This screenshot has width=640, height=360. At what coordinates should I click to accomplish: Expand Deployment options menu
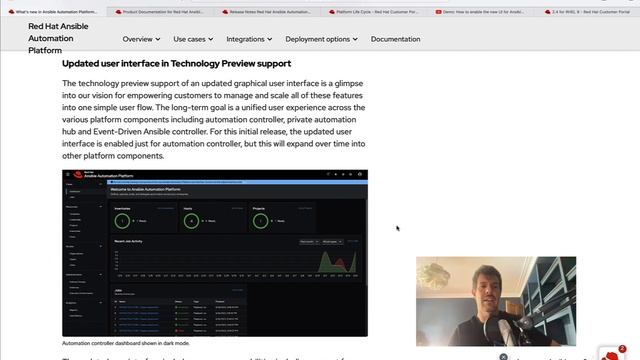(x=321, y=39)
